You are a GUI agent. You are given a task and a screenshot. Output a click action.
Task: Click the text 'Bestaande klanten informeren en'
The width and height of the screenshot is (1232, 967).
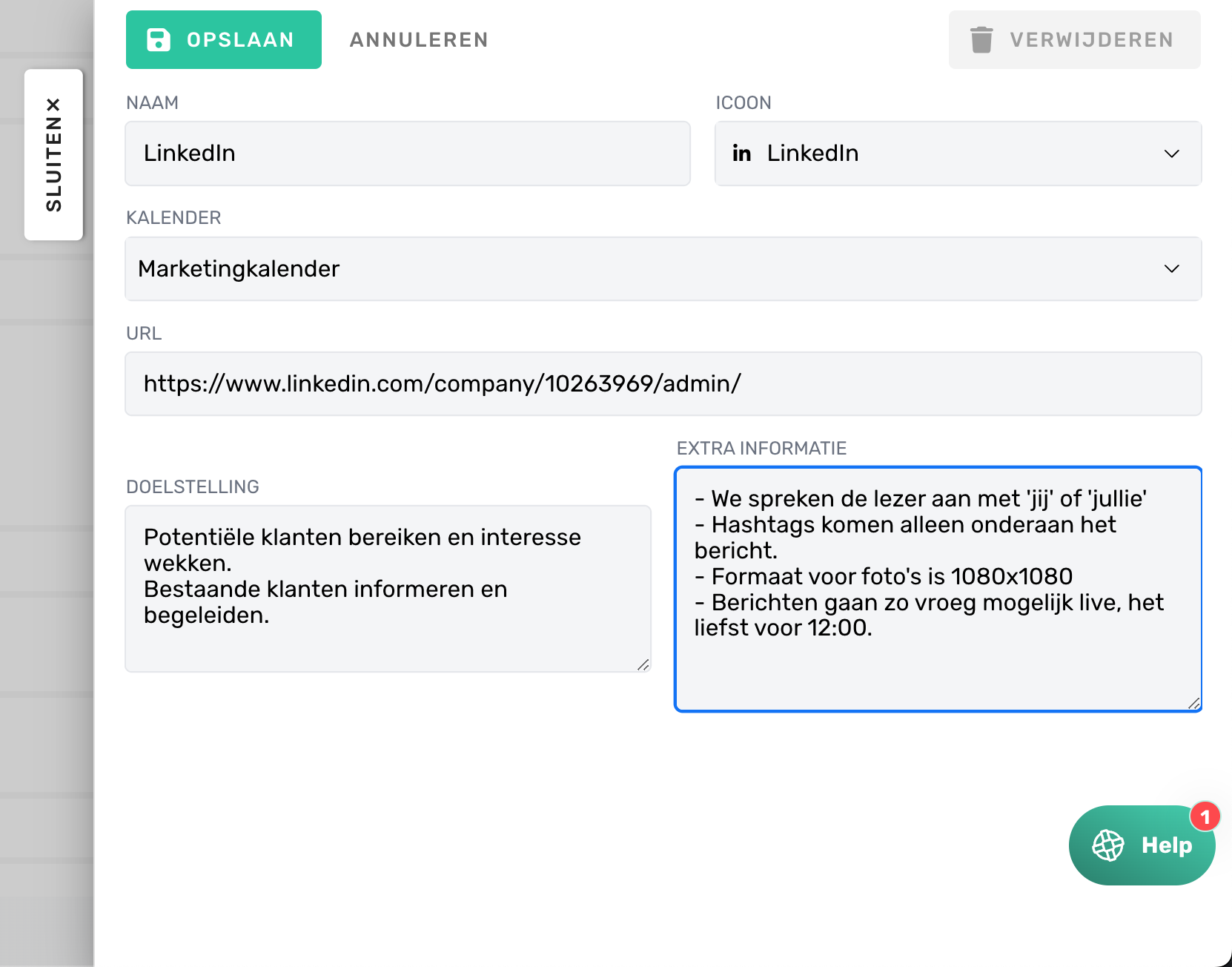(x=325, y=589)
